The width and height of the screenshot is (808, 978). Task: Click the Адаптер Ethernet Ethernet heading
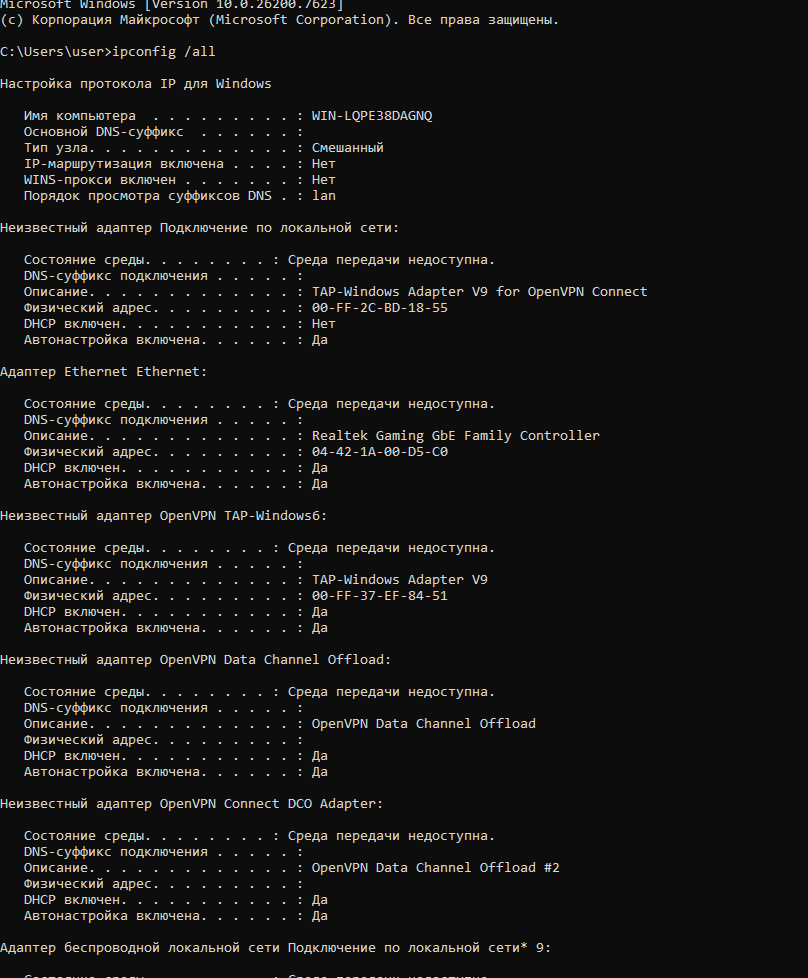pos(104,371)
